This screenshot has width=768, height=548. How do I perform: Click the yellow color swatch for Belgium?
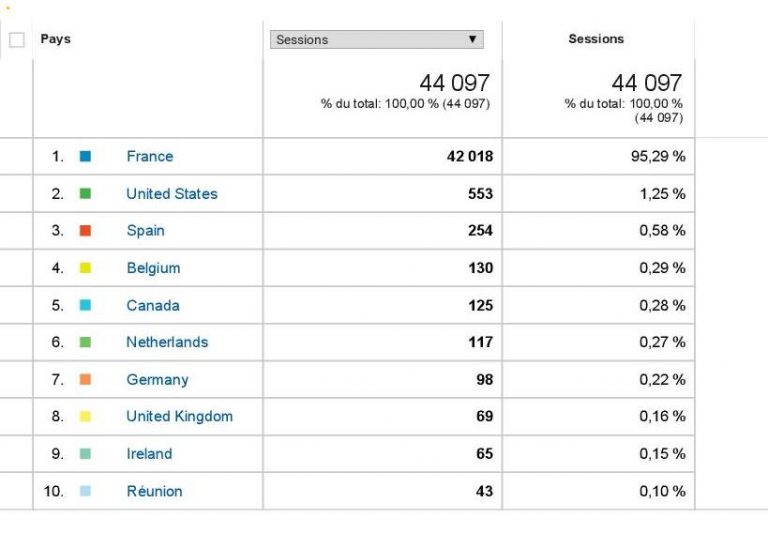(x=85, y=268)
